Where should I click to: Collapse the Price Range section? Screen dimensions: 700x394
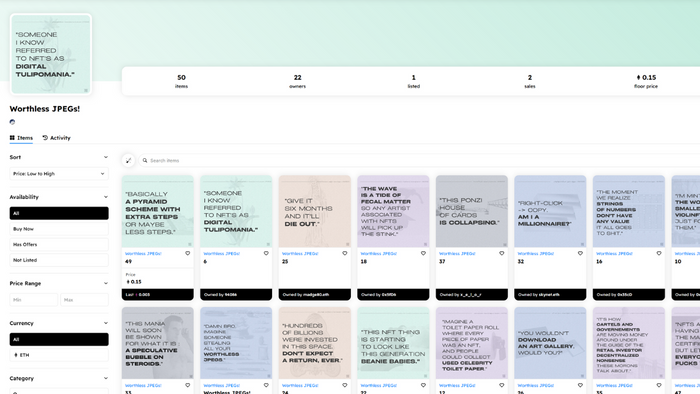click(106, 283)
